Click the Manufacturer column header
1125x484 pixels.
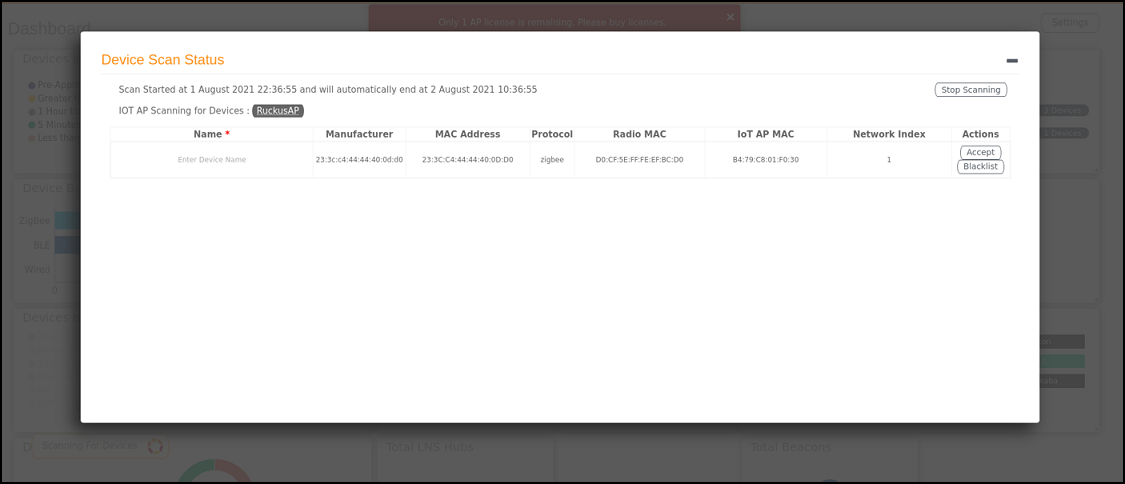pyautogui.click(x=359, y=134)
